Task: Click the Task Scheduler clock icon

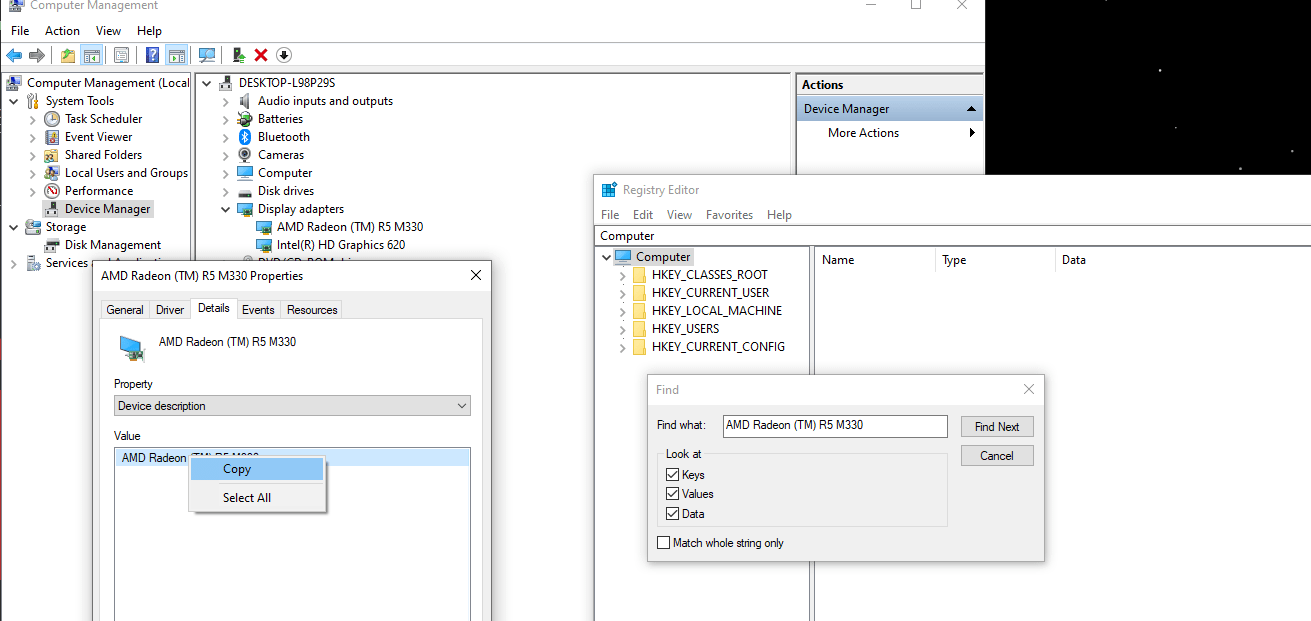Action: coord(52,119)
